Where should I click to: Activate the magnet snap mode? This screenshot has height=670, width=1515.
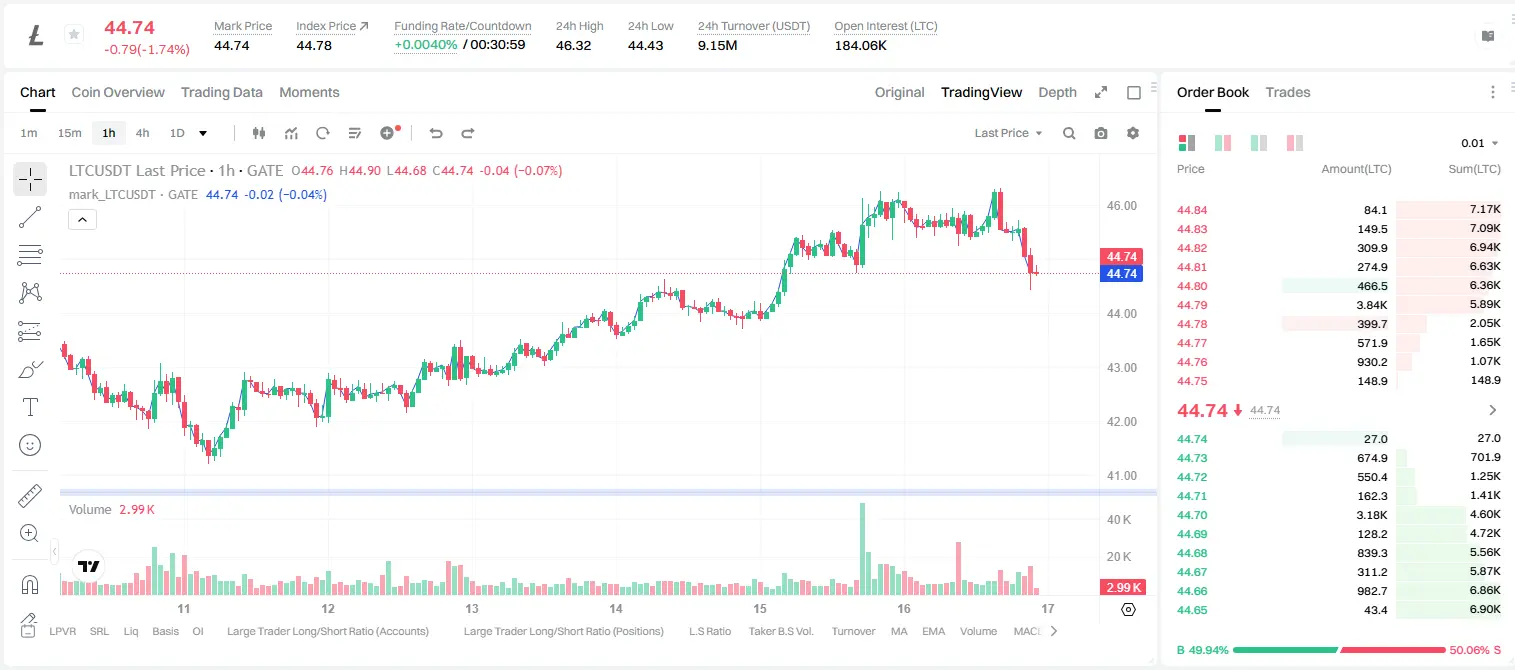(30, 585)
